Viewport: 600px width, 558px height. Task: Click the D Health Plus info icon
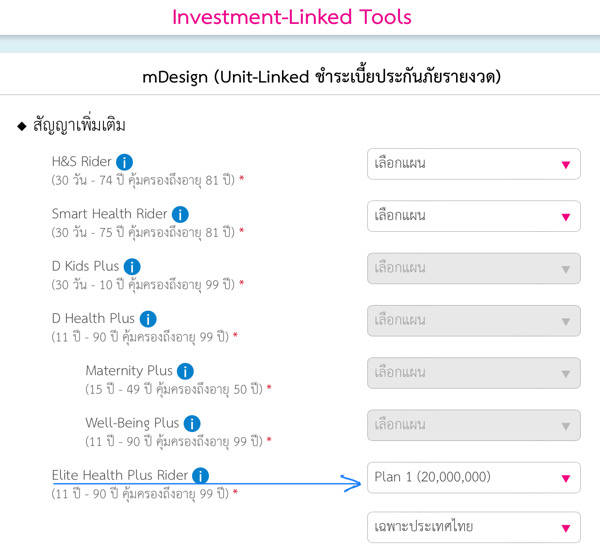148,319
